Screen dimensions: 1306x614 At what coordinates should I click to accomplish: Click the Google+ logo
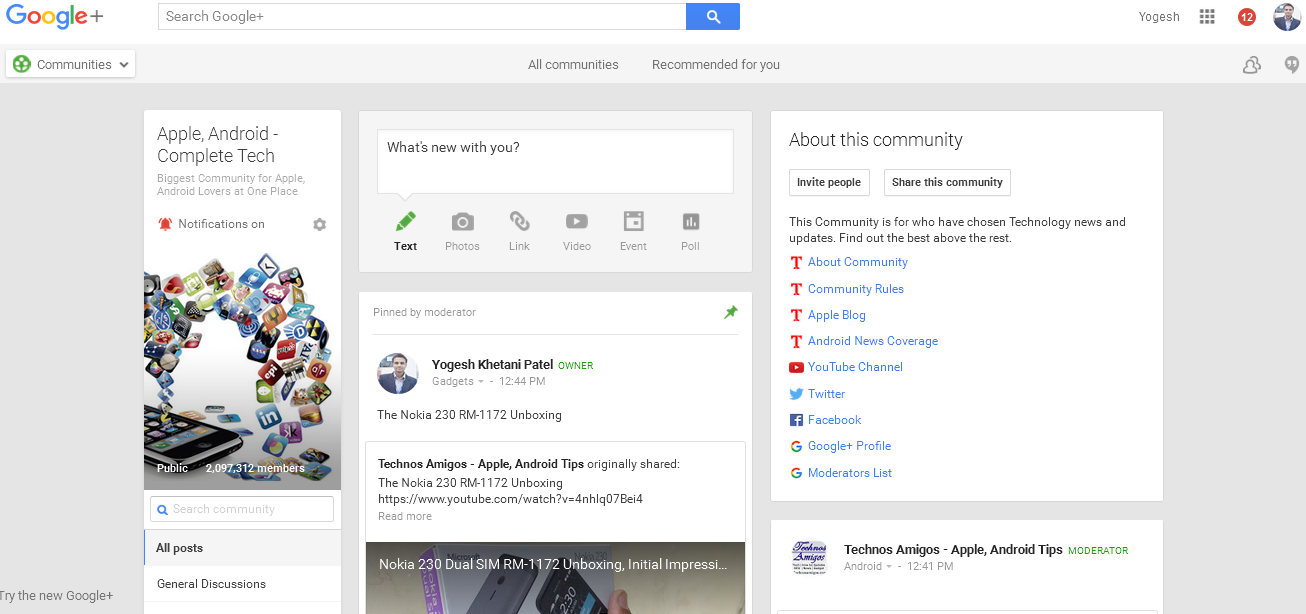(55, 17)
